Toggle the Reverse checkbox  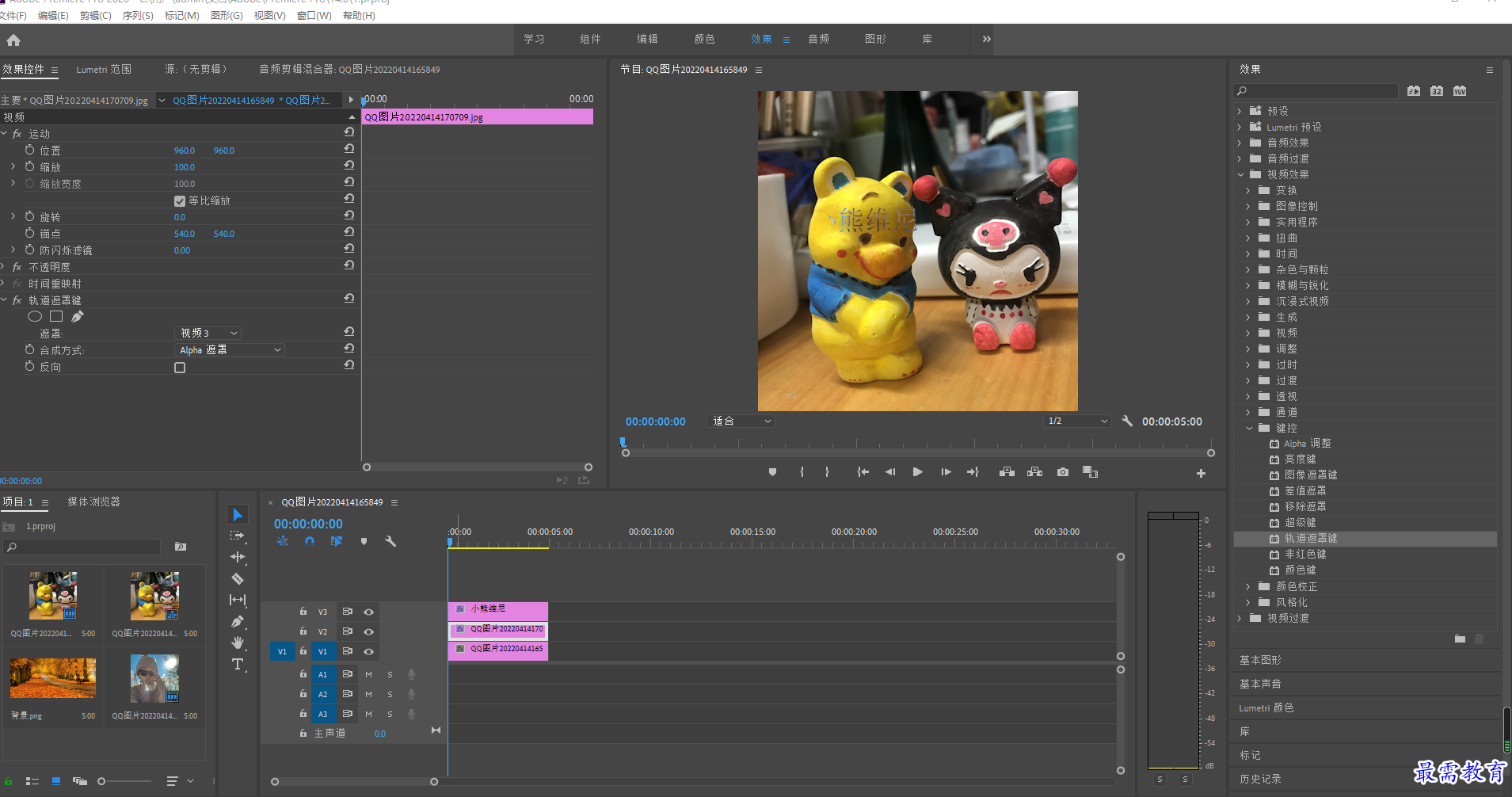click(x=180, y=368)
